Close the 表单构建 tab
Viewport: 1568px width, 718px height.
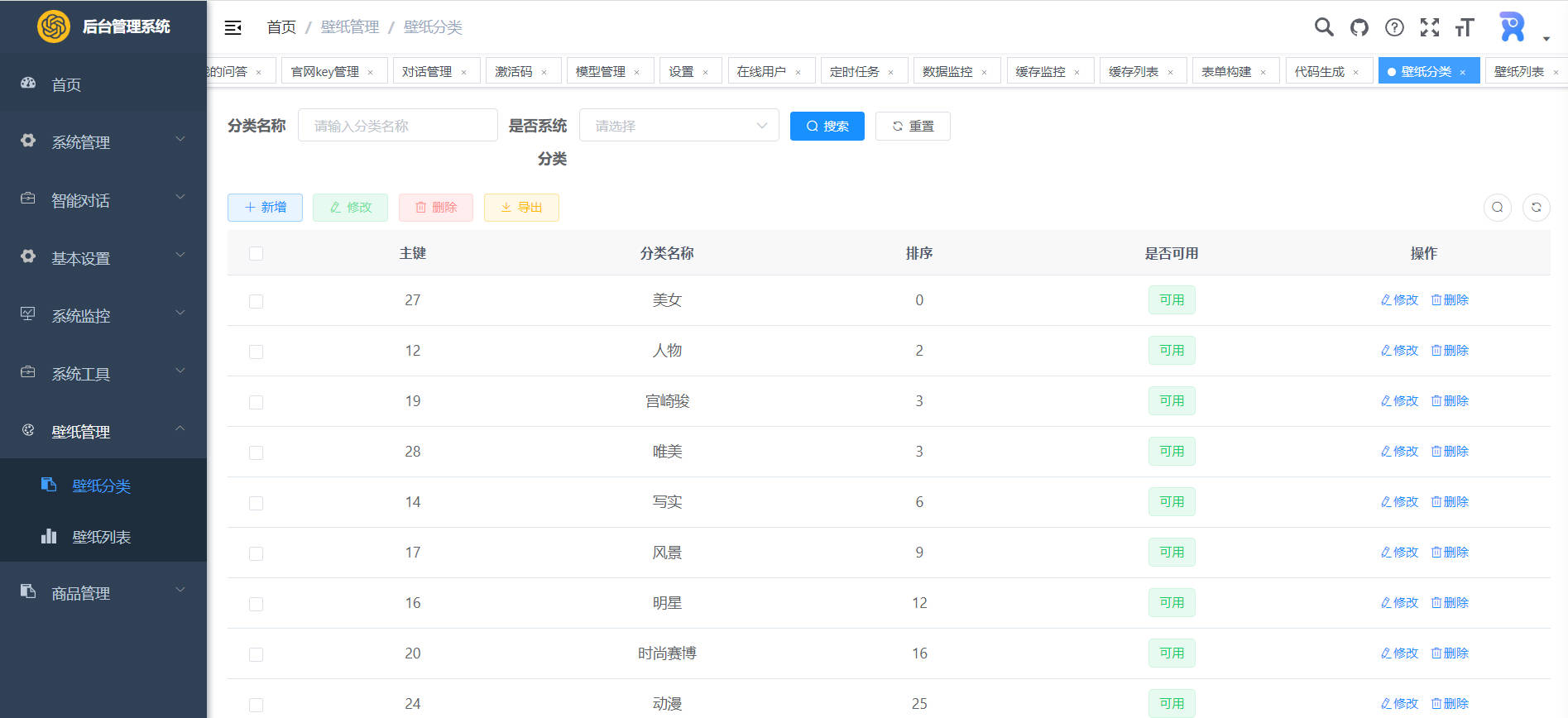(1263, 72)
